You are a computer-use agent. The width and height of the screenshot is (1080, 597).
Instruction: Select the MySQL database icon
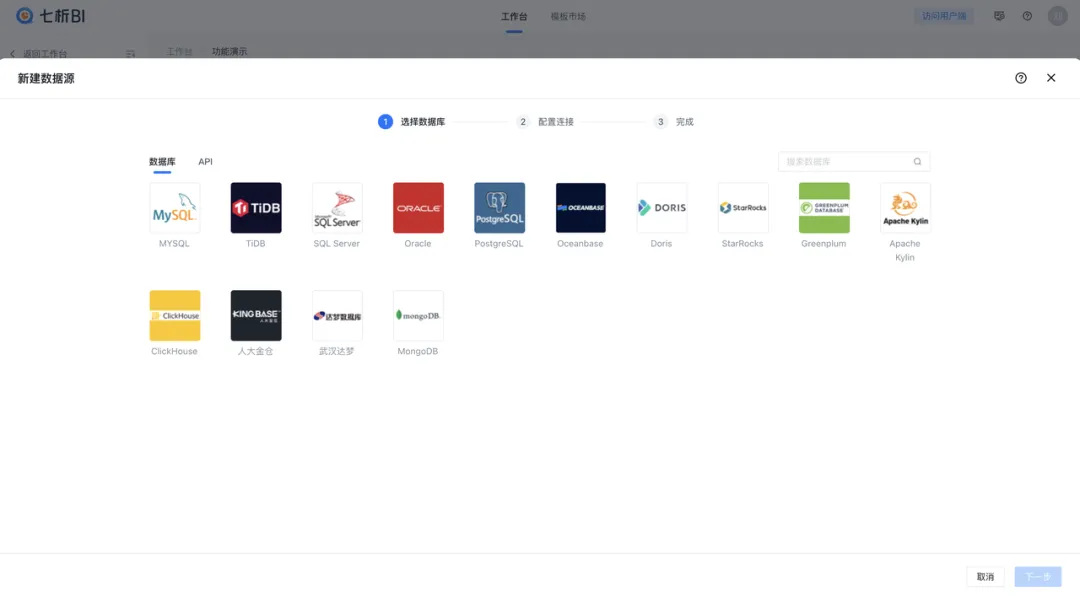pyautogui.click(x=174, y=208)
